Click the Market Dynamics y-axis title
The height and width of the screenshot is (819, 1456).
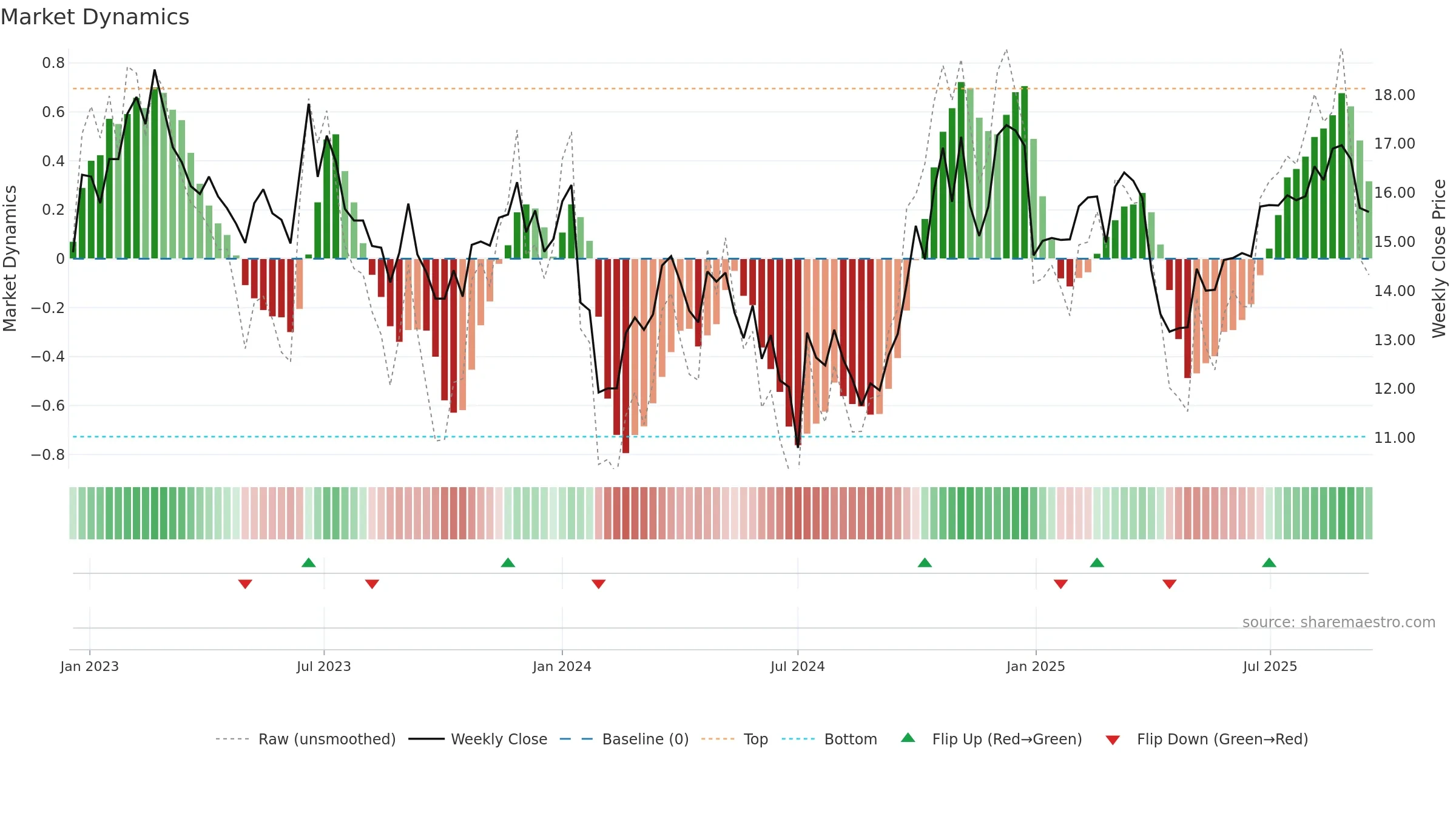coord(10,258)
